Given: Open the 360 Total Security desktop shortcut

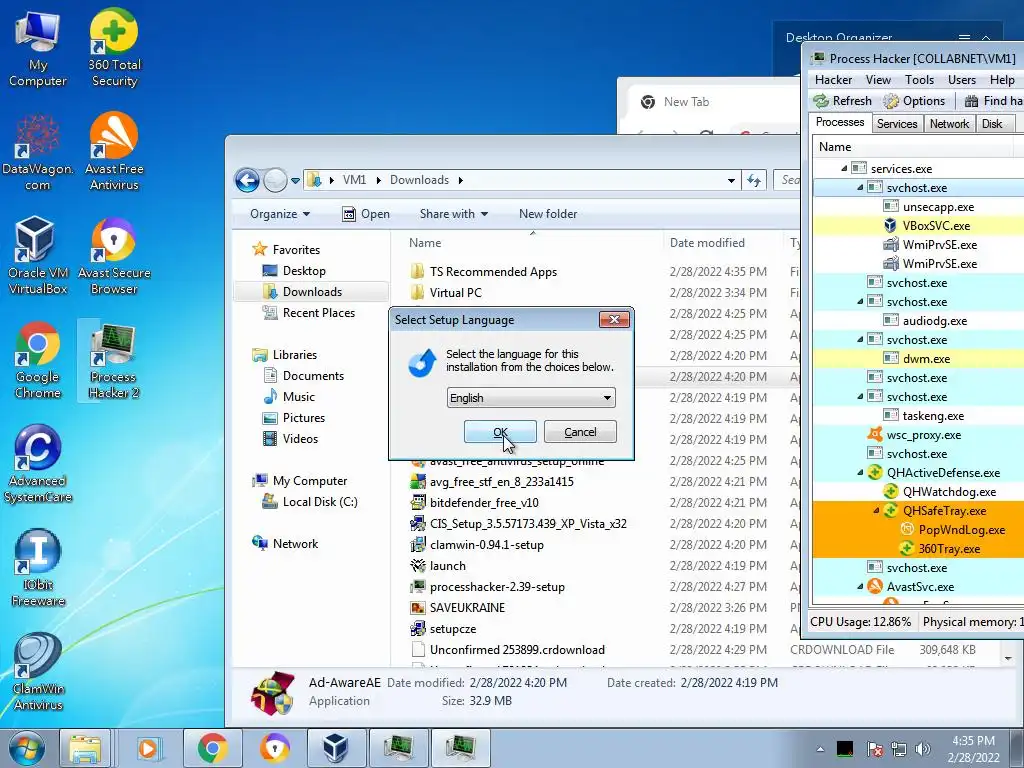Looking at the screenshot, I should click(114, 50).
